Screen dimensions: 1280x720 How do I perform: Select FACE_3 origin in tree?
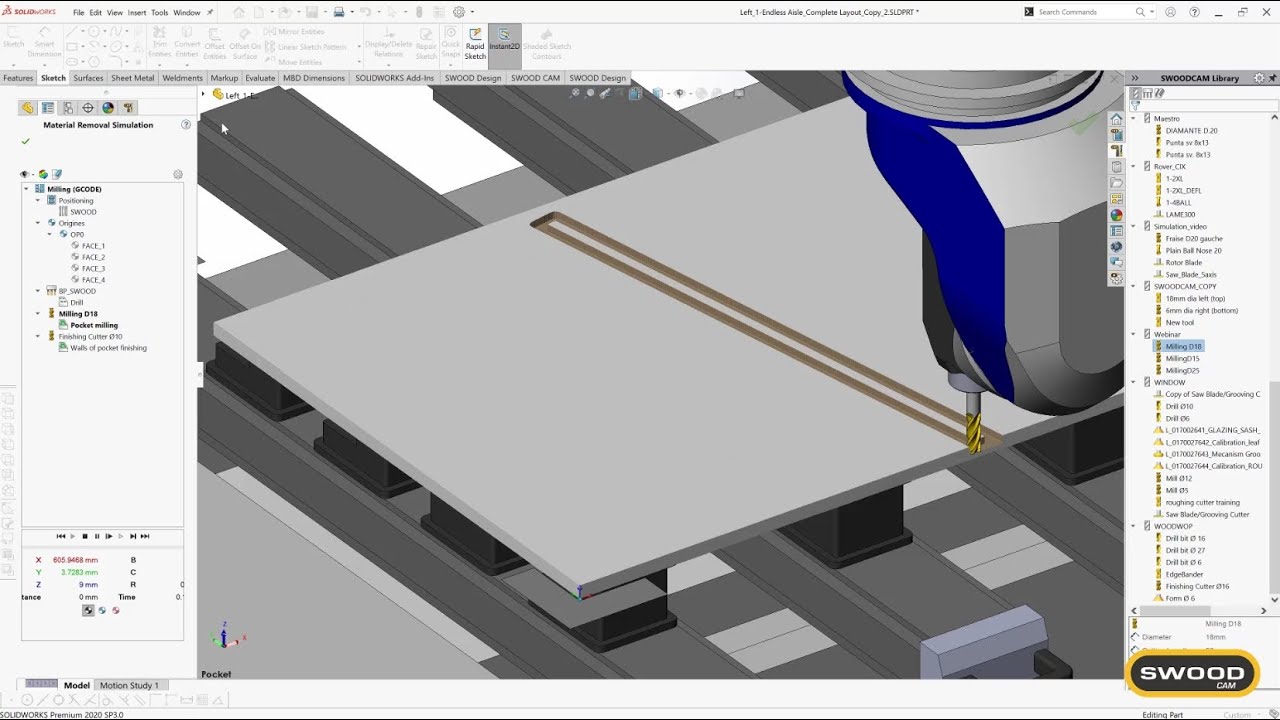tap(93, 268)
